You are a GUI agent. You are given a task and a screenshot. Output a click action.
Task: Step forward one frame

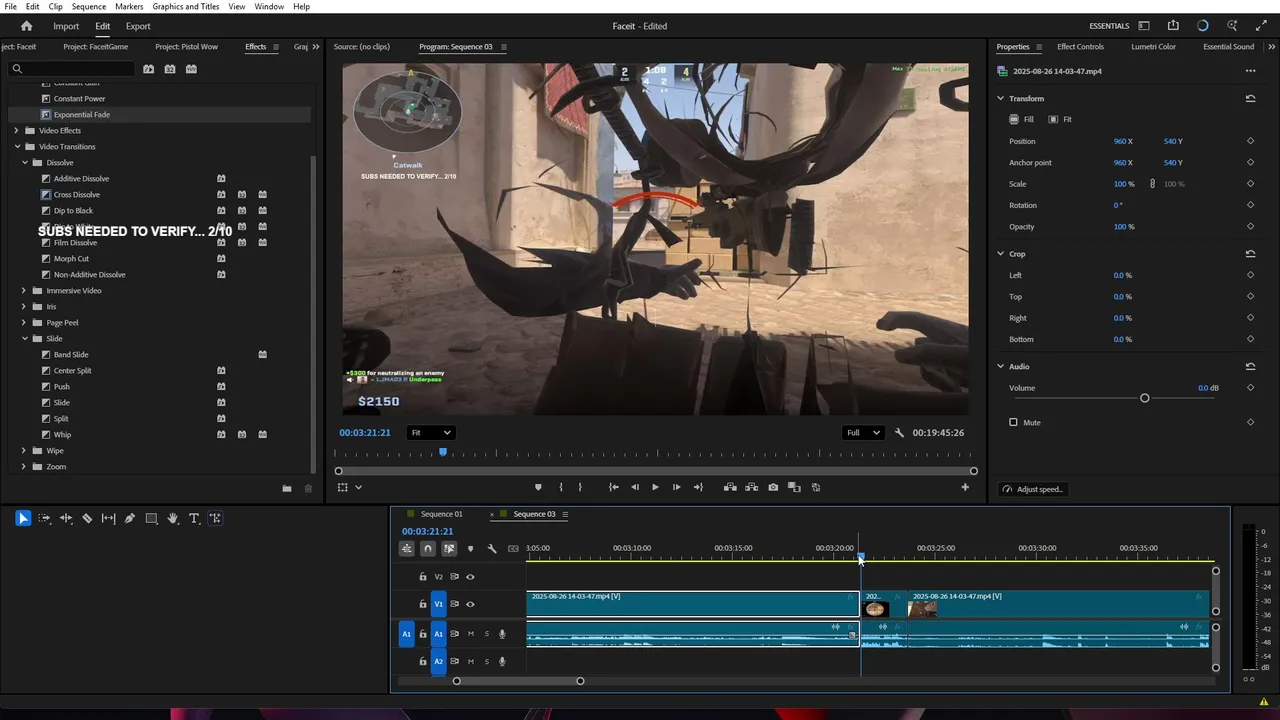(676, 487)
